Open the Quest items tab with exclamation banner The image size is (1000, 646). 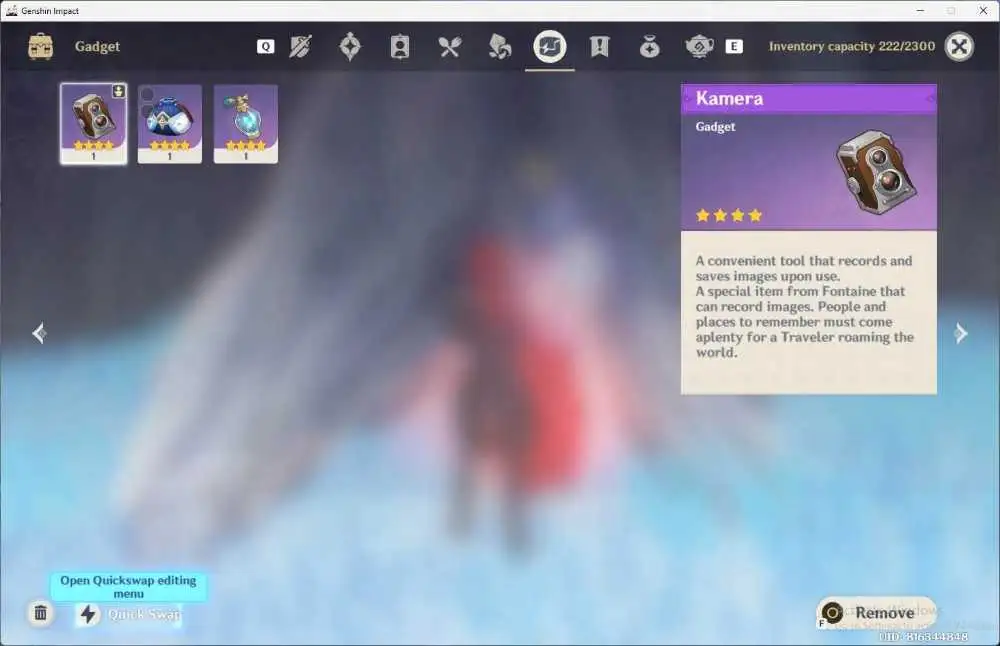pyautogui.click(x=599, y=47)
